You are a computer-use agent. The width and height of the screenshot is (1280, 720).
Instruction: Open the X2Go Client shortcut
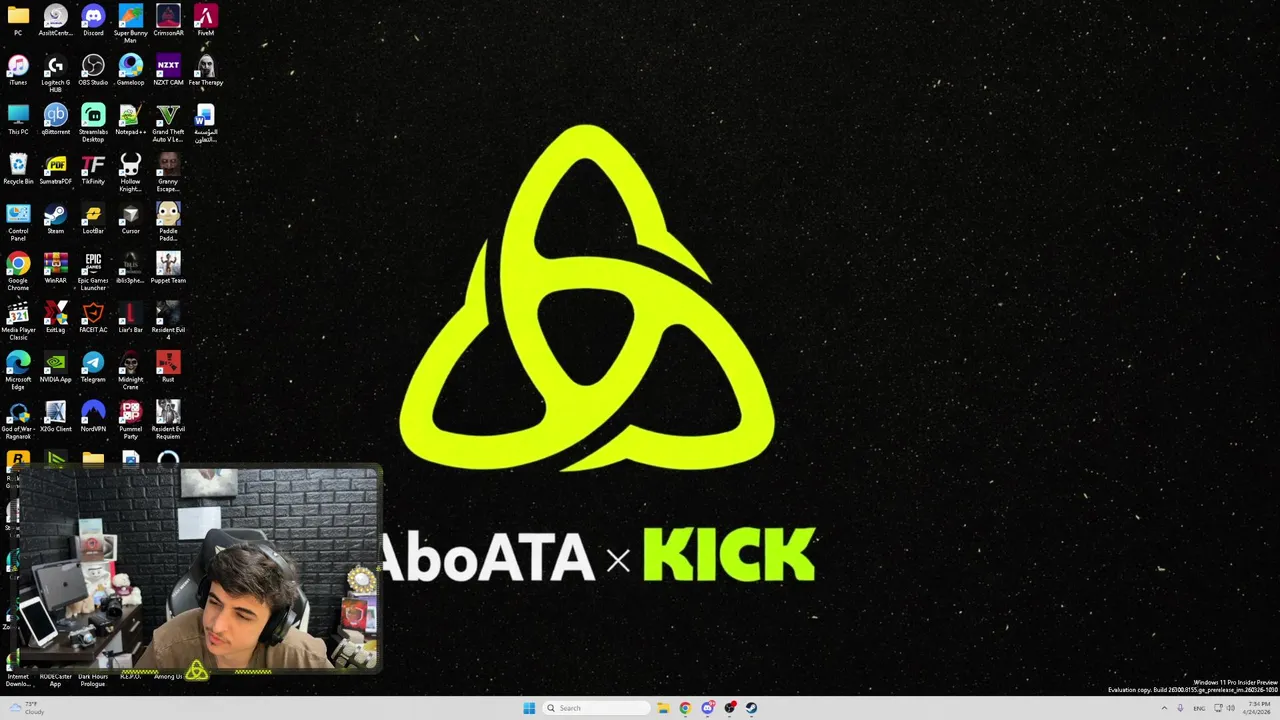click(x=55, y=417)
